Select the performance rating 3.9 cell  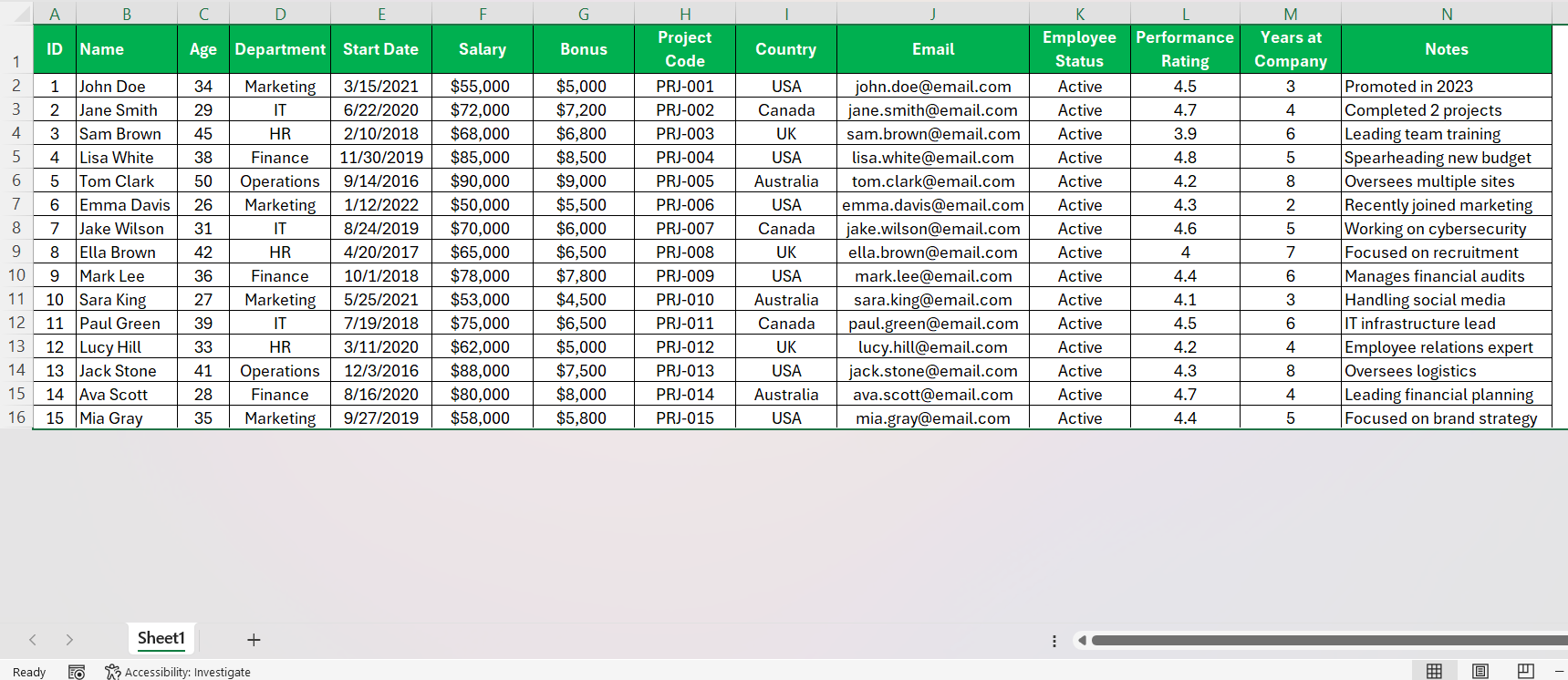pyautogui.click(x=1185, y=134)
